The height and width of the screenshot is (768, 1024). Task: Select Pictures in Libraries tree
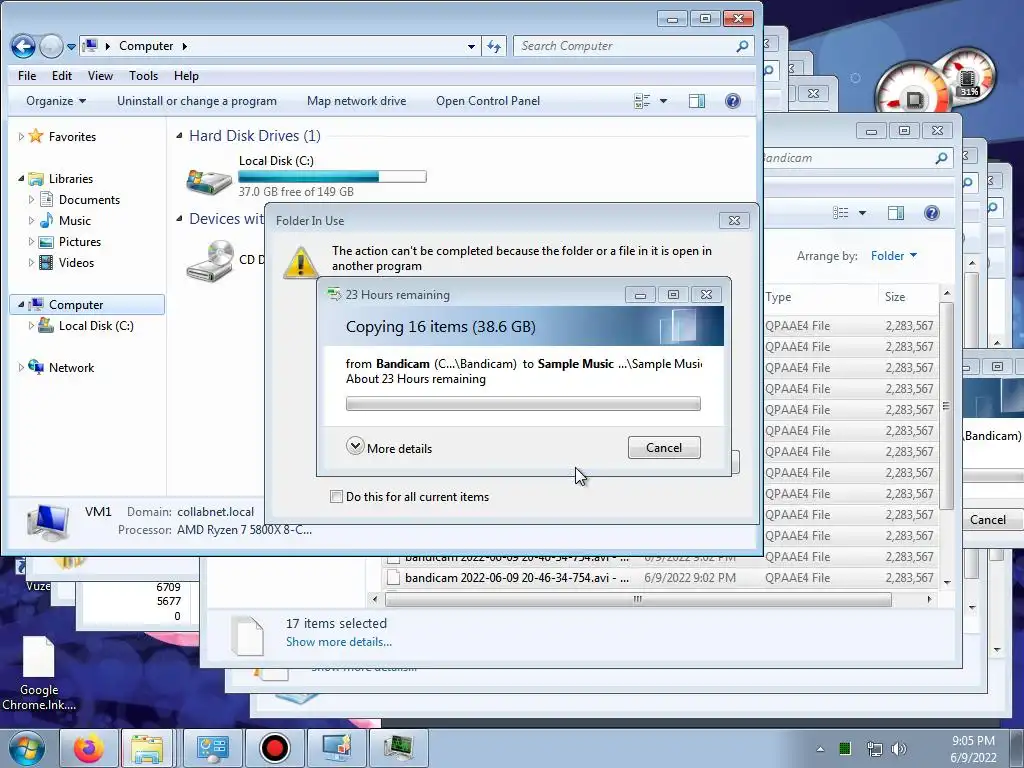pos(80,242)
